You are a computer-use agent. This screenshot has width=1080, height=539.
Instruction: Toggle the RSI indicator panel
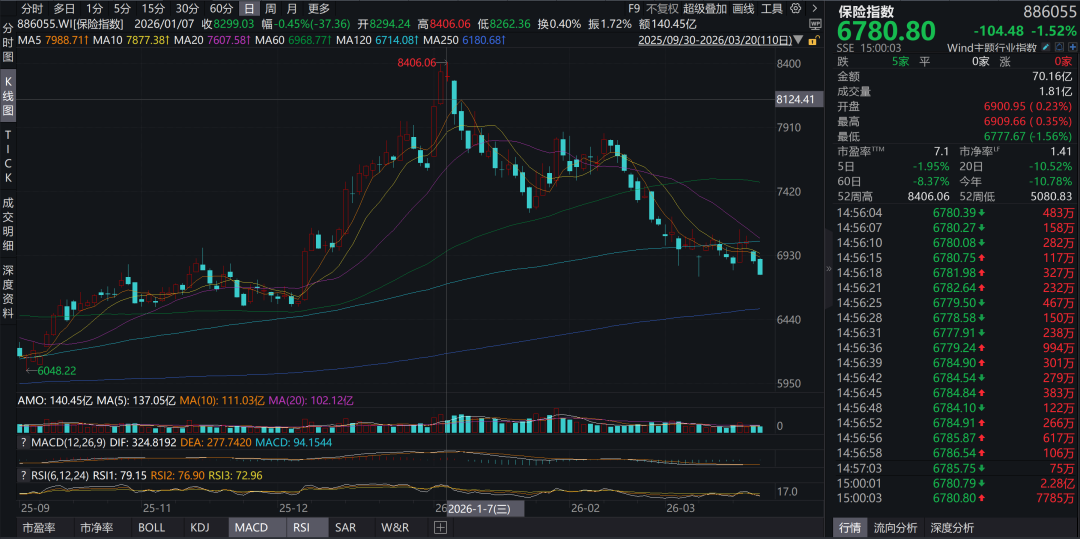[x=301, y=527]
